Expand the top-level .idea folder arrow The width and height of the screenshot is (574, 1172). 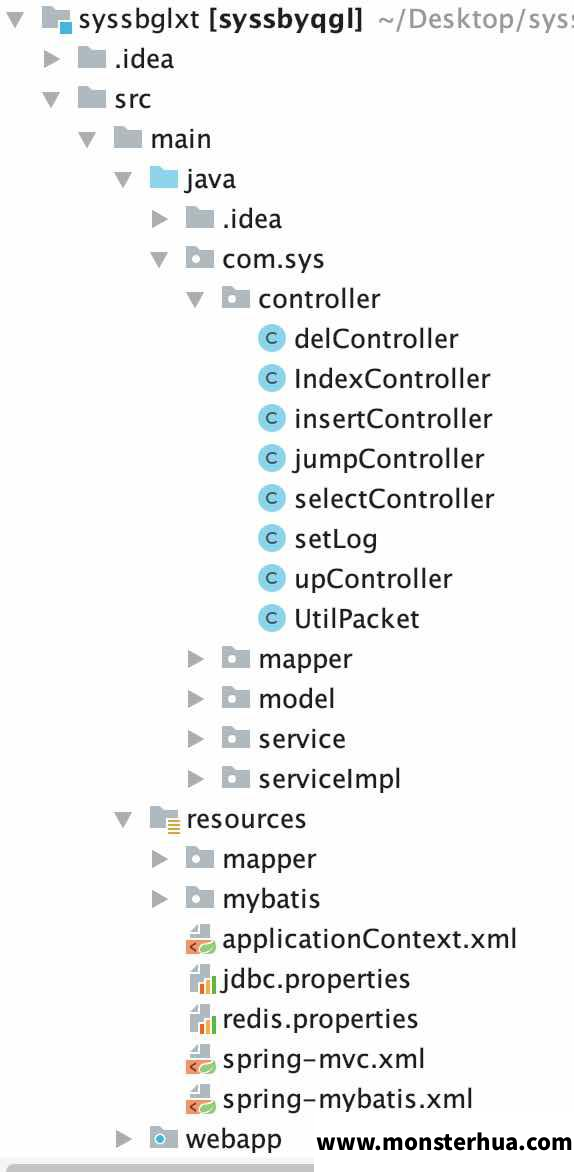click(x=51, y=59)
